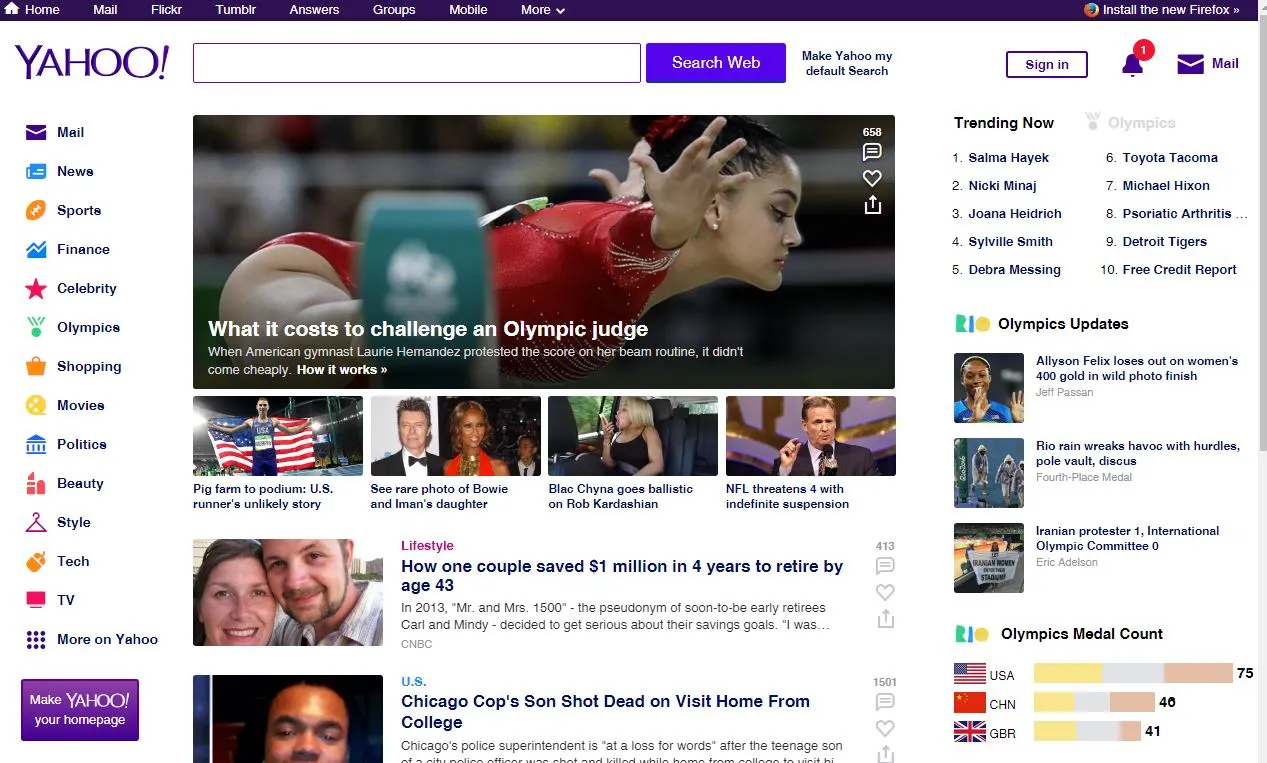Screen dimensions: 1267x763
Task: Like the Olympic judge story
Action: [x=872, y=178]
